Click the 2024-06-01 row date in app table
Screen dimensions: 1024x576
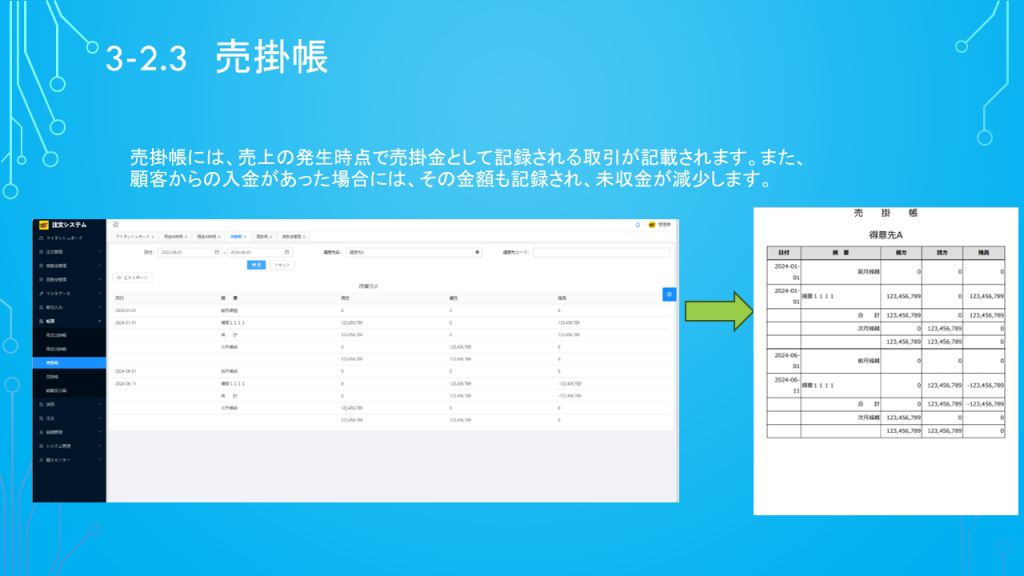pyautogui.click(x=126, y=372)
